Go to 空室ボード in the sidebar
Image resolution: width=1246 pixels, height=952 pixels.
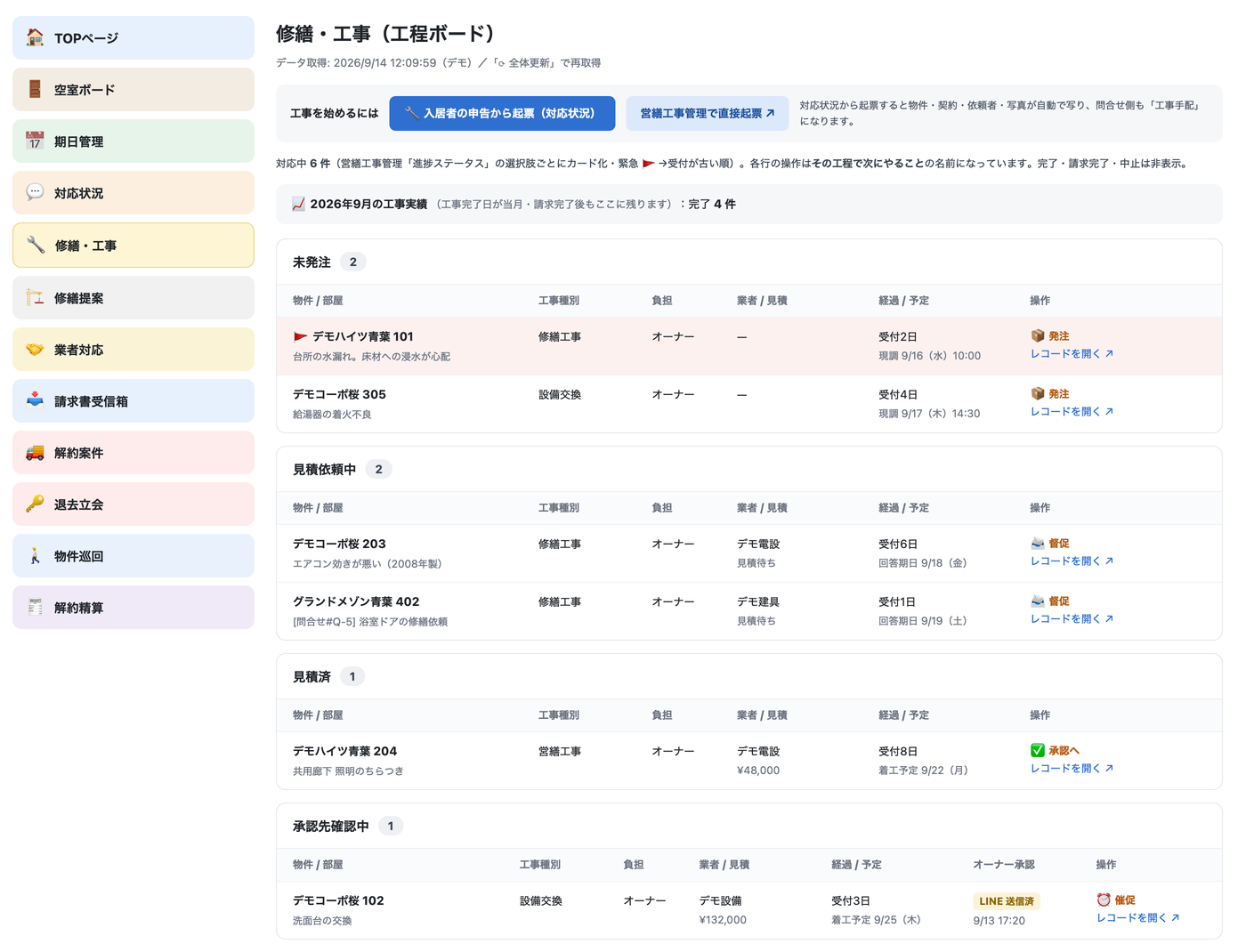click(133, 89)
